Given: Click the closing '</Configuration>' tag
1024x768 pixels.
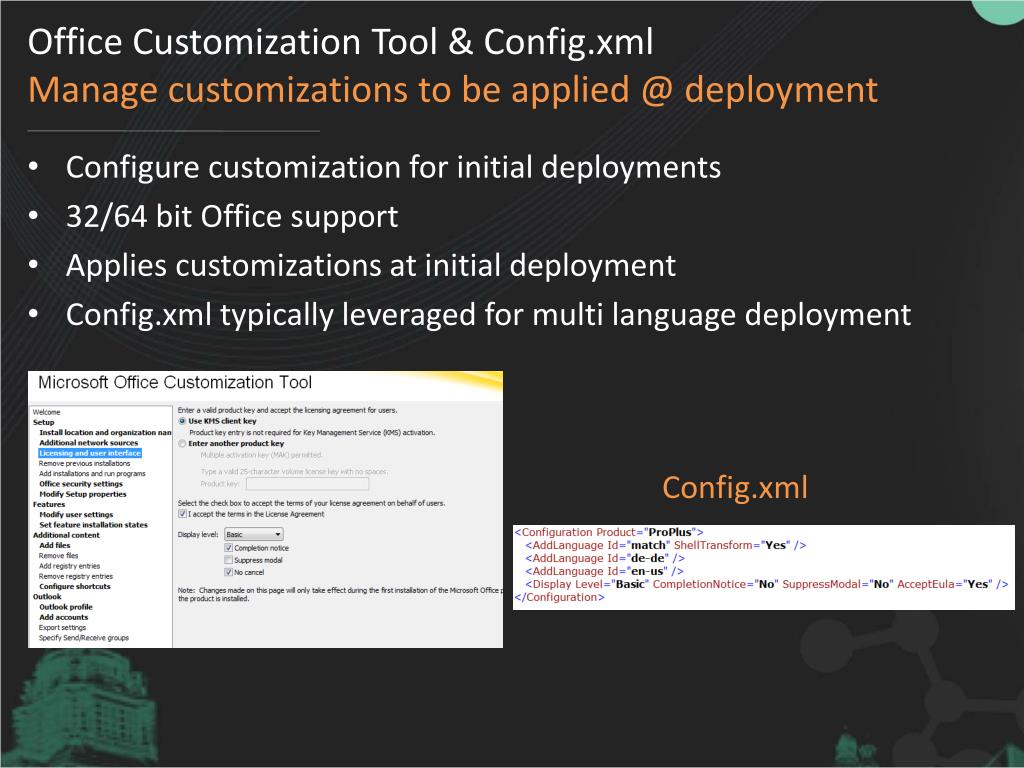Looking at the screenshot, I should click(560, 598).
